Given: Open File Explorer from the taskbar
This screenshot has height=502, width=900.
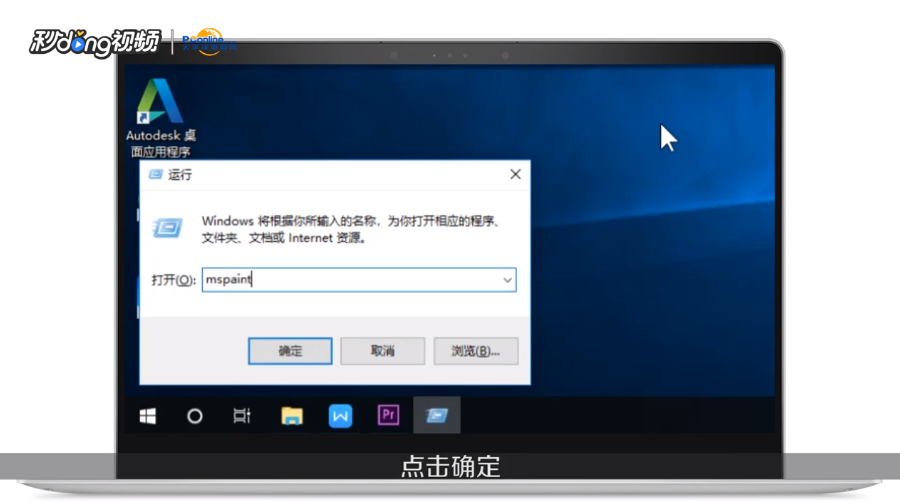Looking at the screenshot, I should tap(292, 415).
